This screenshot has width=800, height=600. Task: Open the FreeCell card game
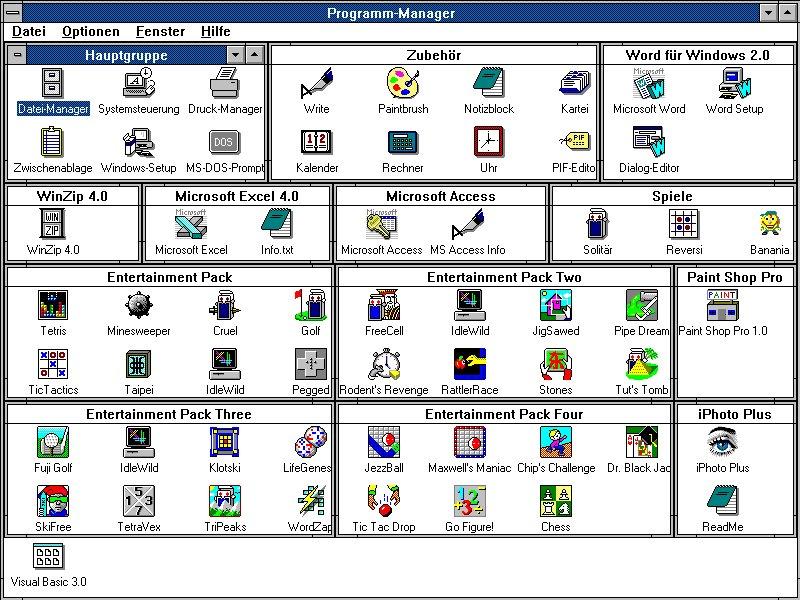coord(384,307)
